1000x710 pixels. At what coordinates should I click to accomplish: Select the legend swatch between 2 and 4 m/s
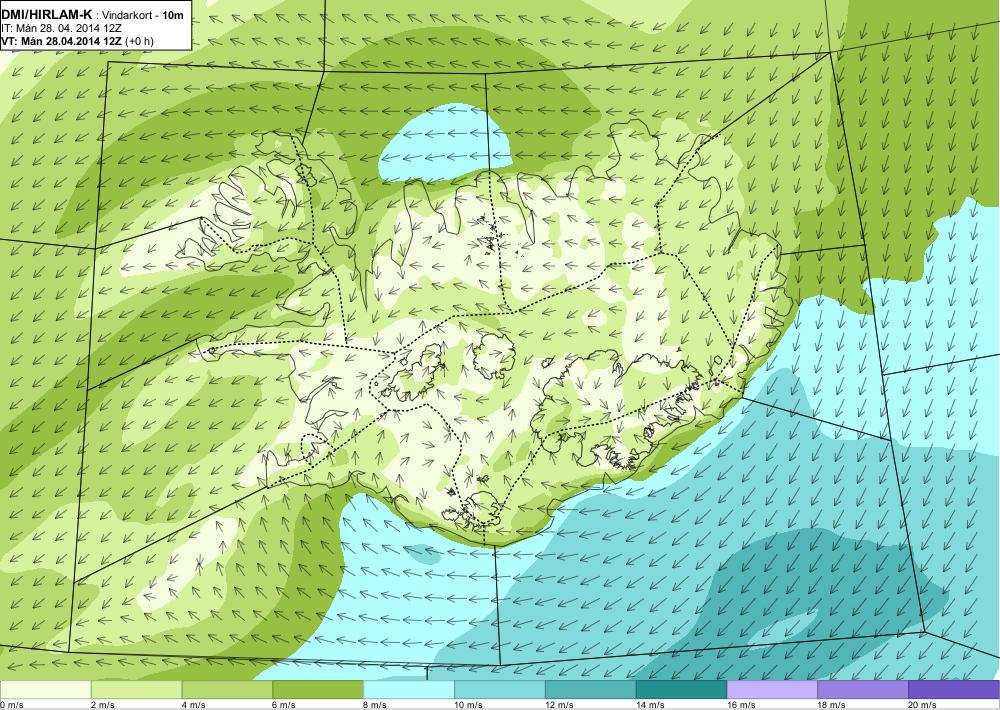pyautogui.click(x=136, y=690)
